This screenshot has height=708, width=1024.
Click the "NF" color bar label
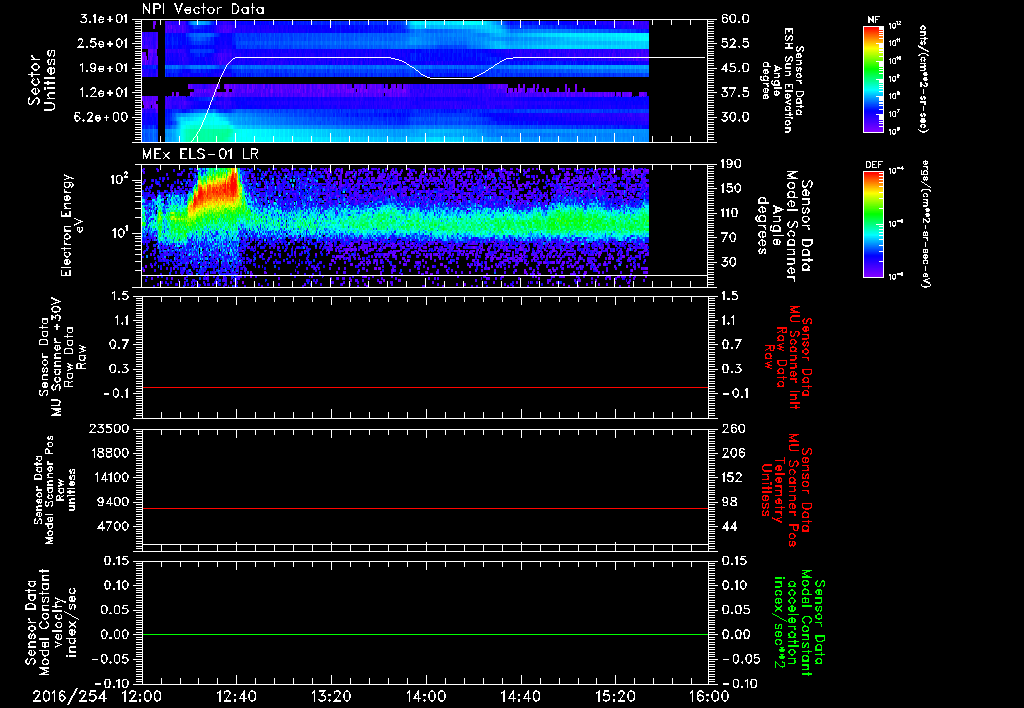coord(873,20)
